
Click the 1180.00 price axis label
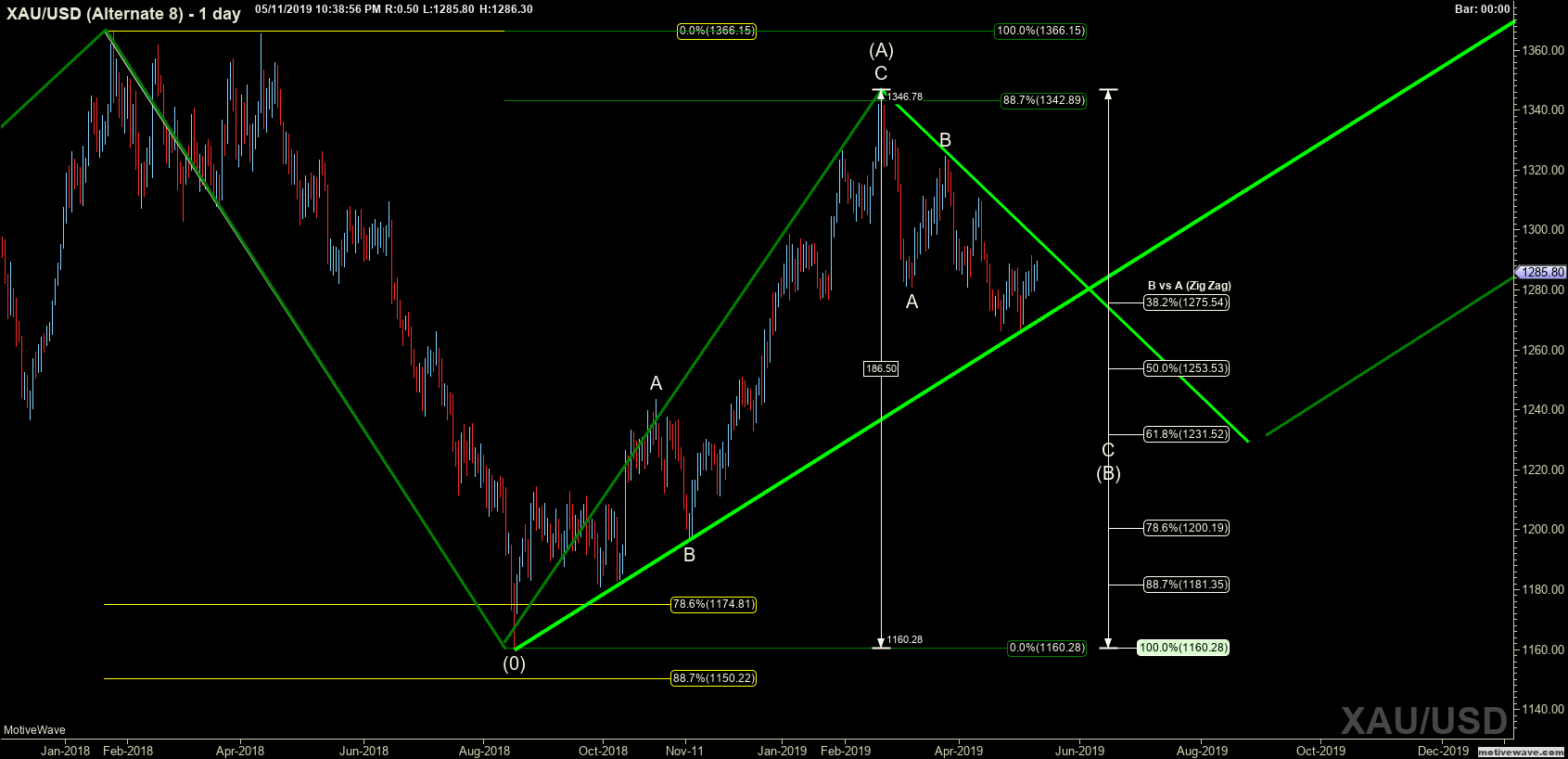point(1543,590)
